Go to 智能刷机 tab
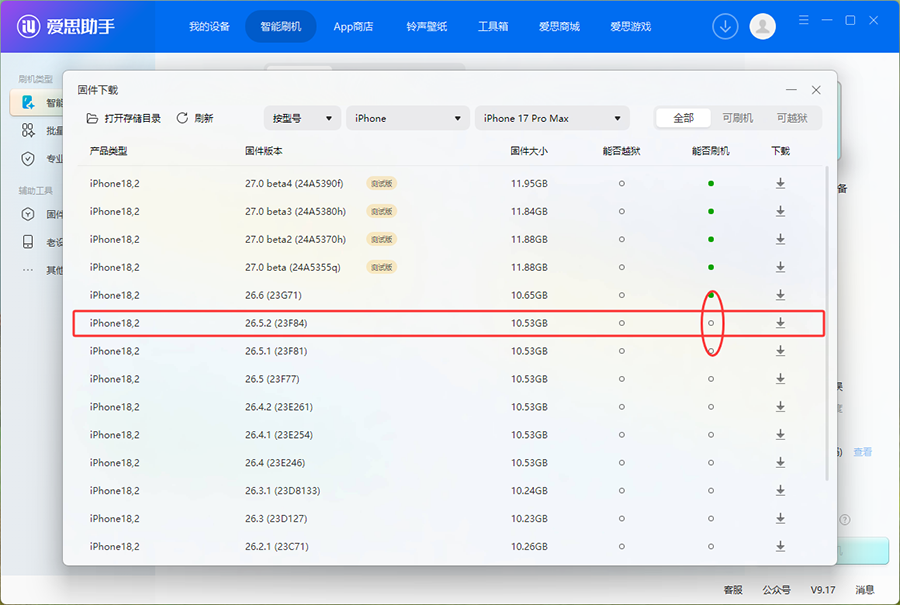 point(281,26)
